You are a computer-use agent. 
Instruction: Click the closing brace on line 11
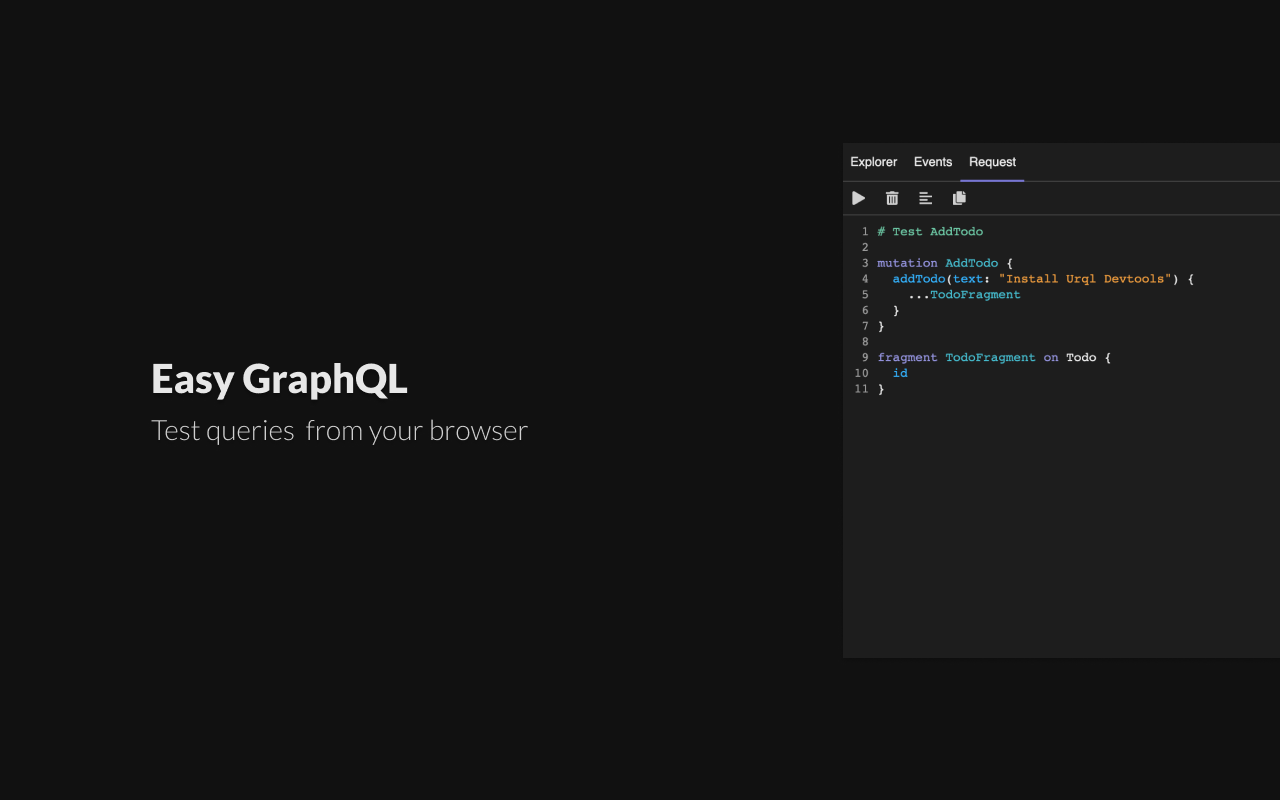[x=881, y=389]
